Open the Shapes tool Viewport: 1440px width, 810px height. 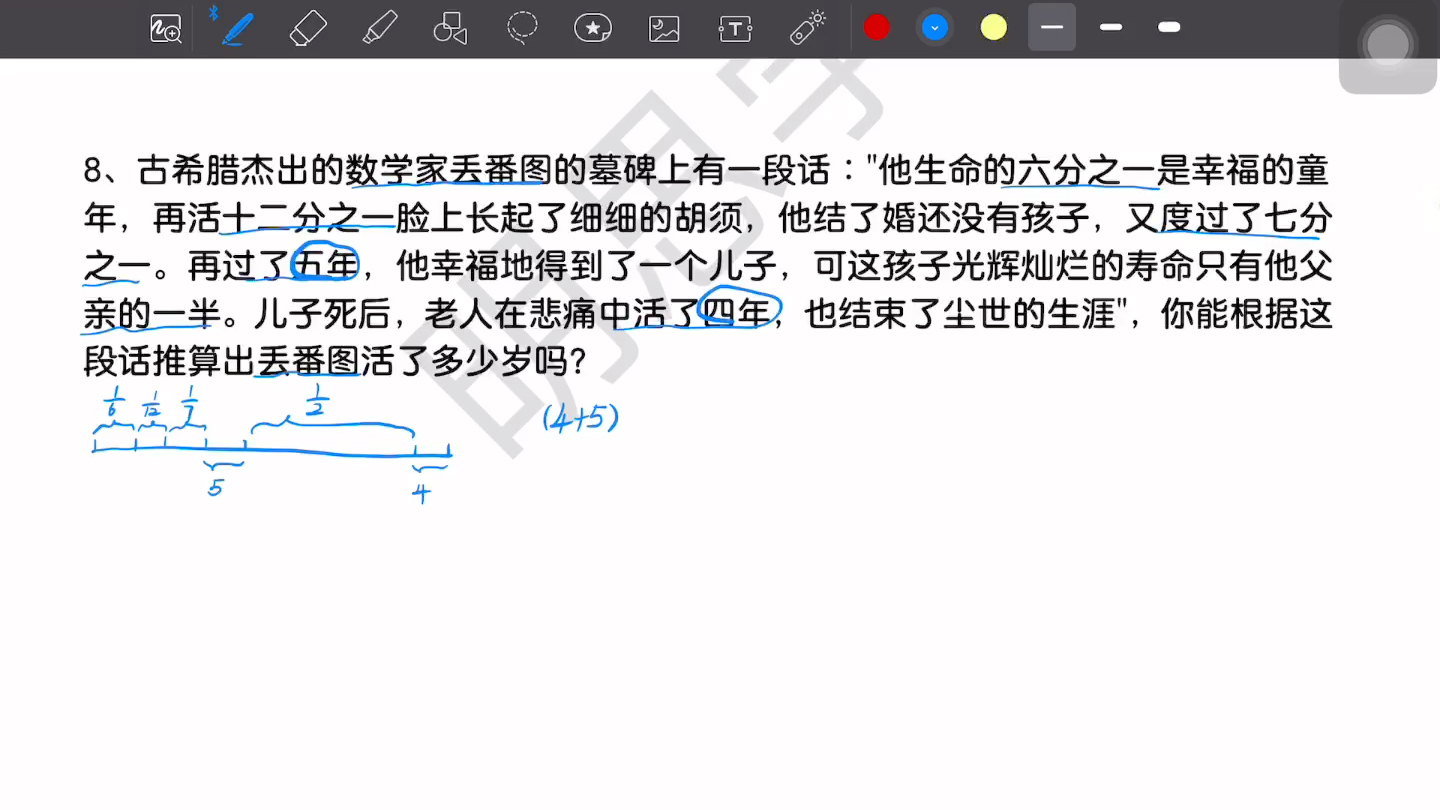click(450, 28)
